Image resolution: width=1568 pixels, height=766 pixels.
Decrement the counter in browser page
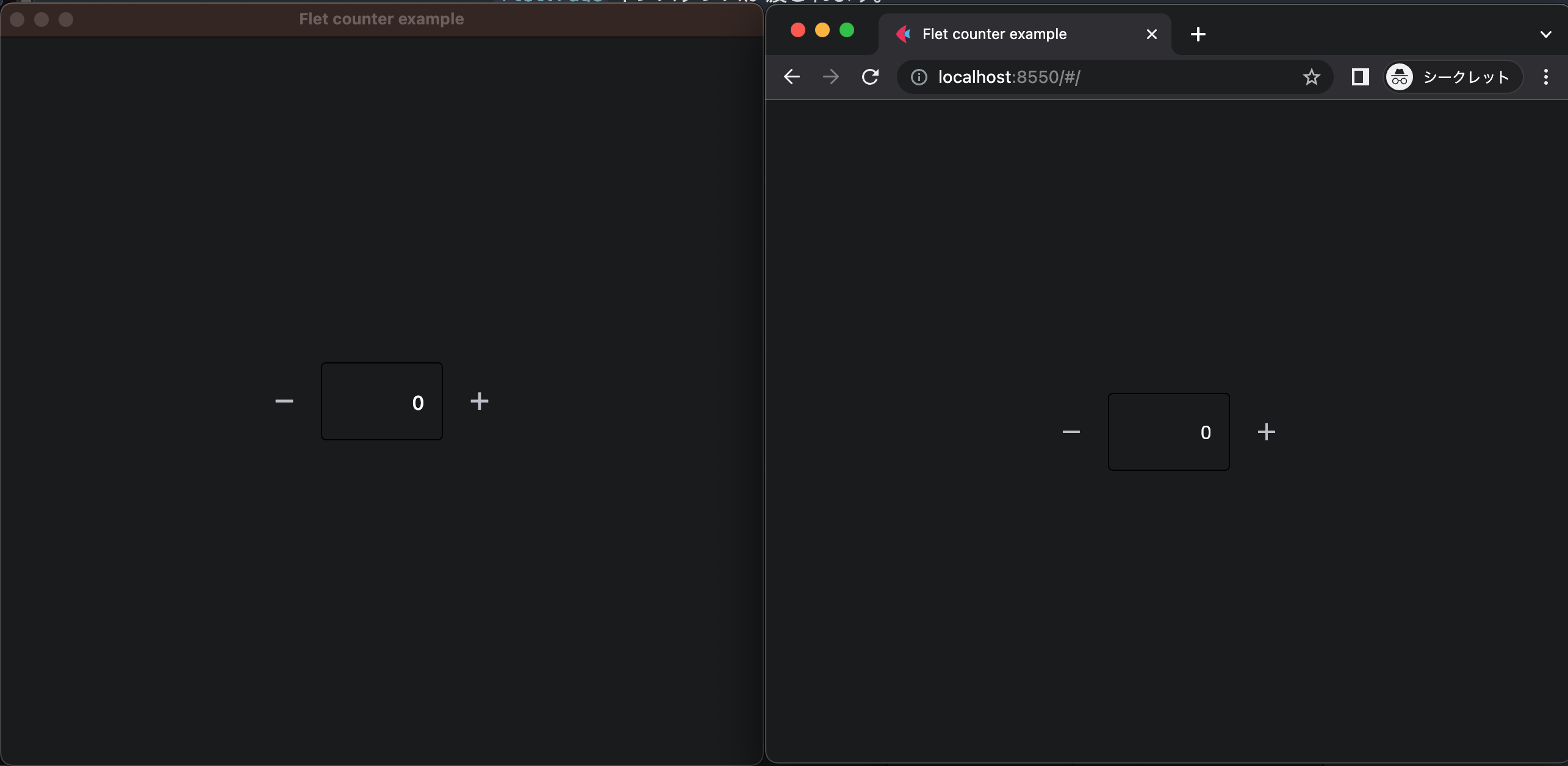(1071, 432)
